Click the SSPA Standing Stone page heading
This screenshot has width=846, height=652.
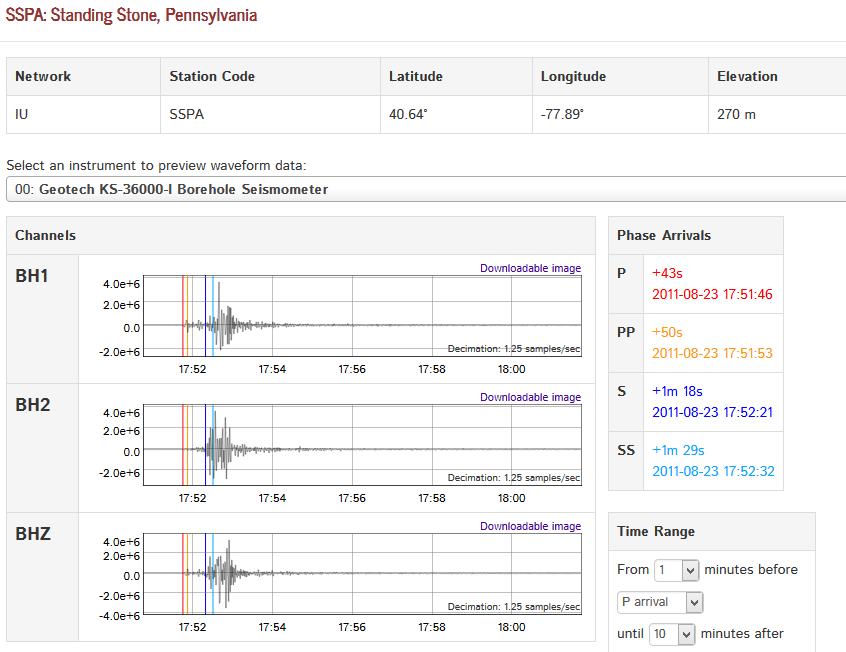point(131,16)
